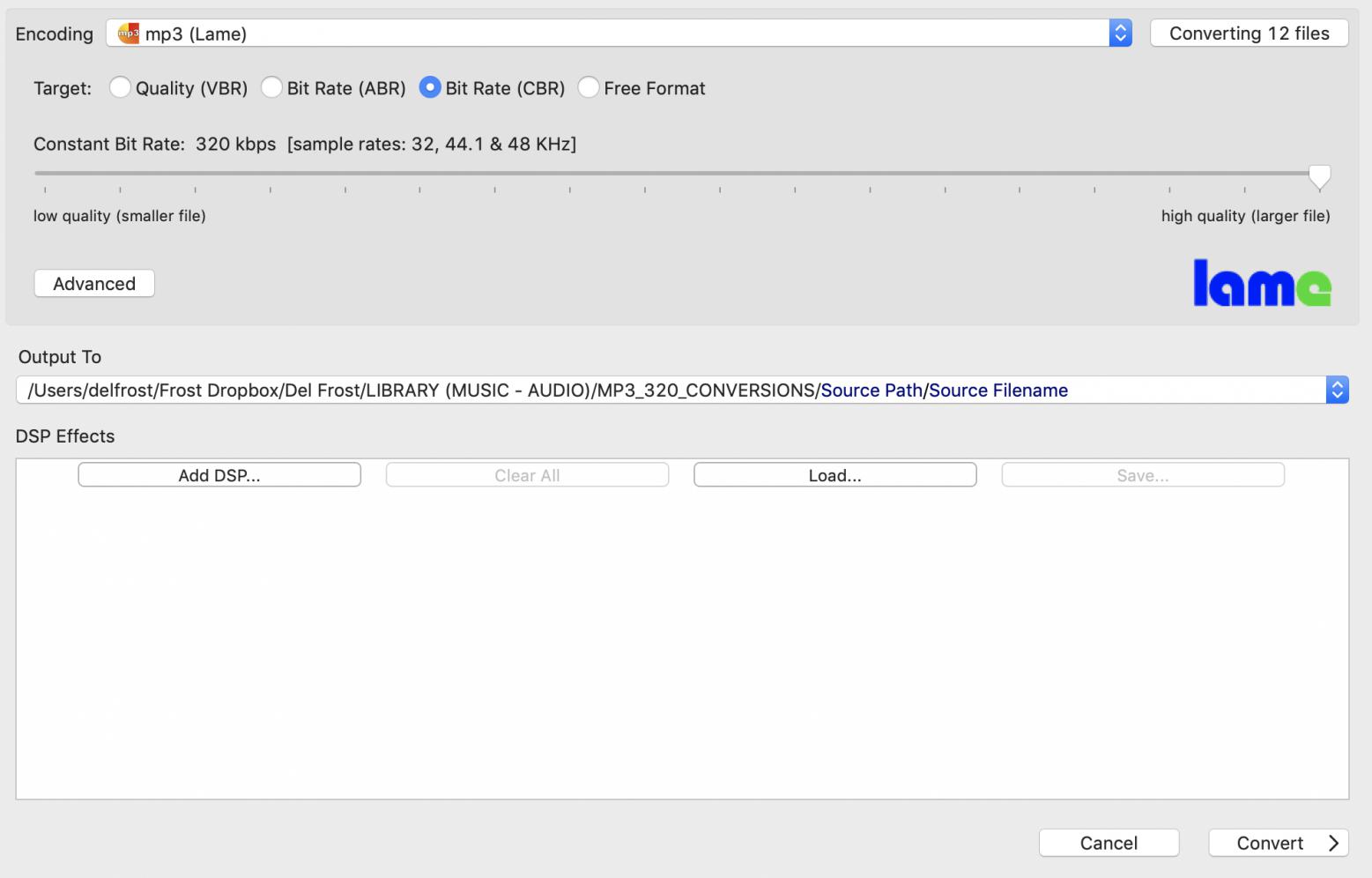Cancel the conversion dialog

click(1109, 844)
